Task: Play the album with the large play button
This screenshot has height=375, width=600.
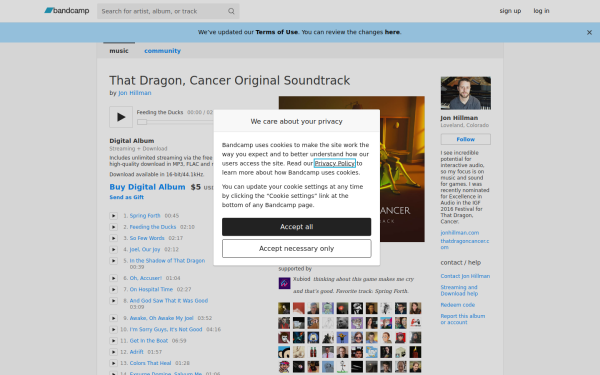Action: [121, 117]
